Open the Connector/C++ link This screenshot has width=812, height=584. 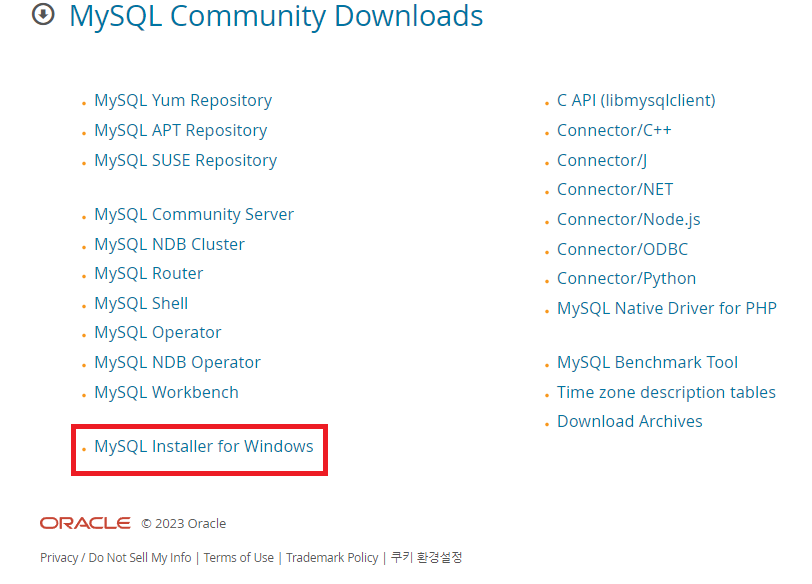click(x=614, y=130)
